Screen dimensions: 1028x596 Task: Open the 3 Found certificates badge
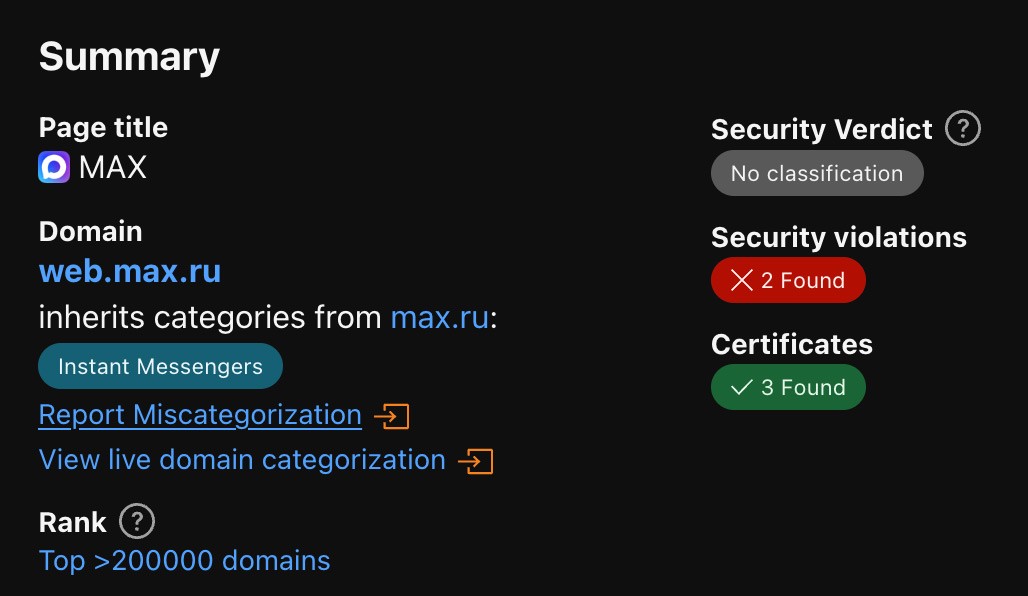pyautogui.click(x=788, y=387)
